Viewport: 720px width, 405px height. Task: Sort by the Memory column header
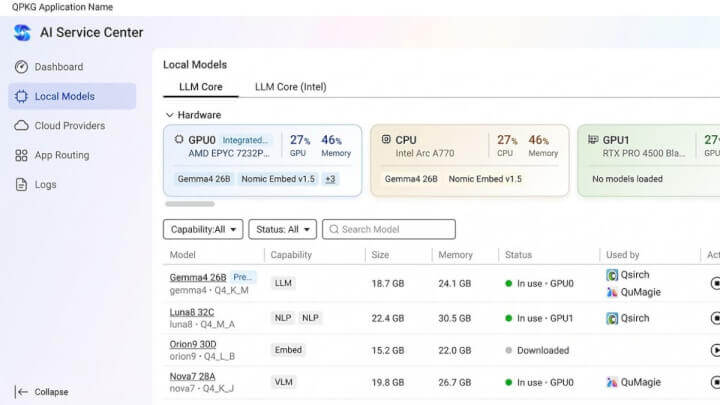click(455, 255)
